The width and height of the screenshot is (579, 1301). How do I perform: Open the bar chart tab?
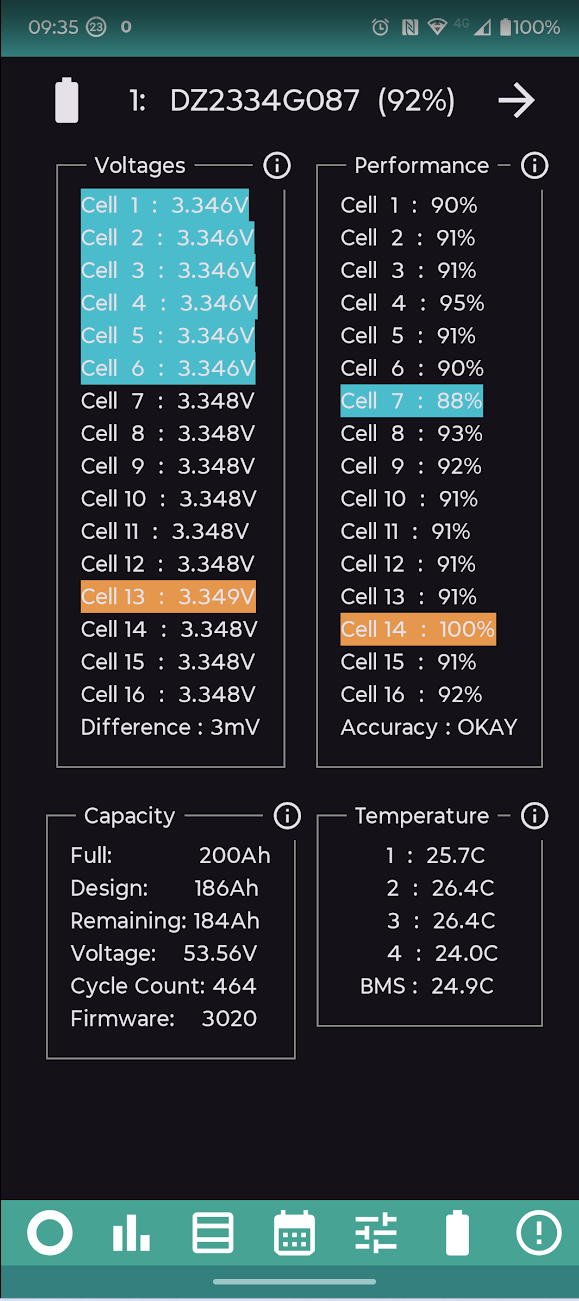[x=131, y=1233]
